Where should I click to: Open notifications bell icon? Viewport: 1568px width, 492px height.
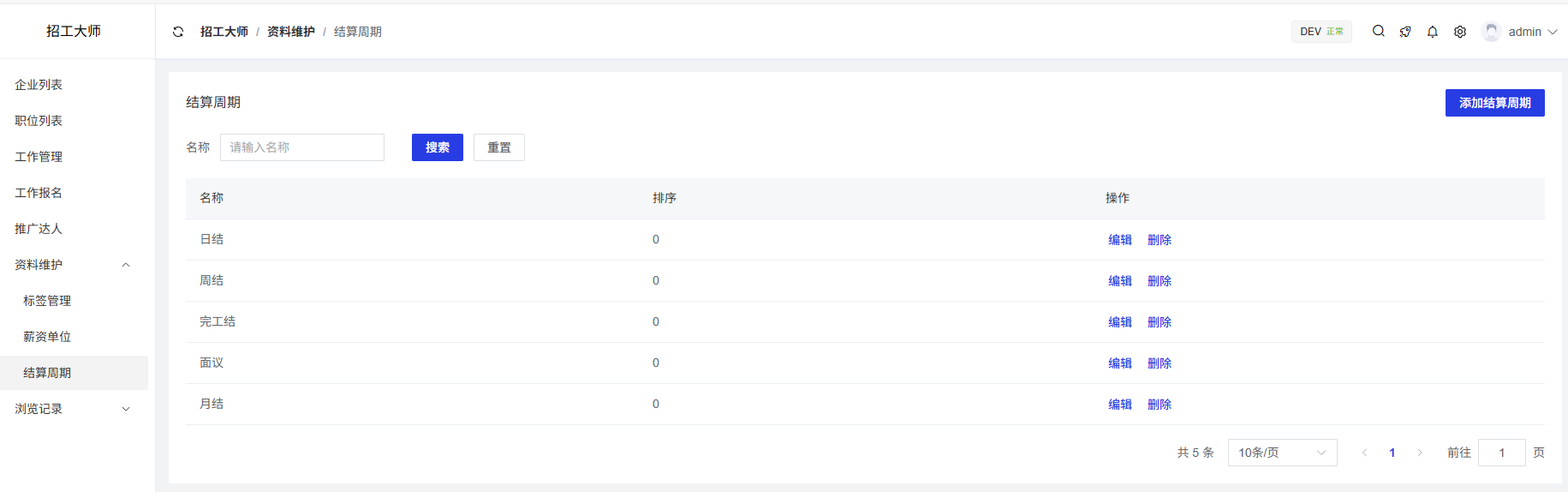[1433, 32]
